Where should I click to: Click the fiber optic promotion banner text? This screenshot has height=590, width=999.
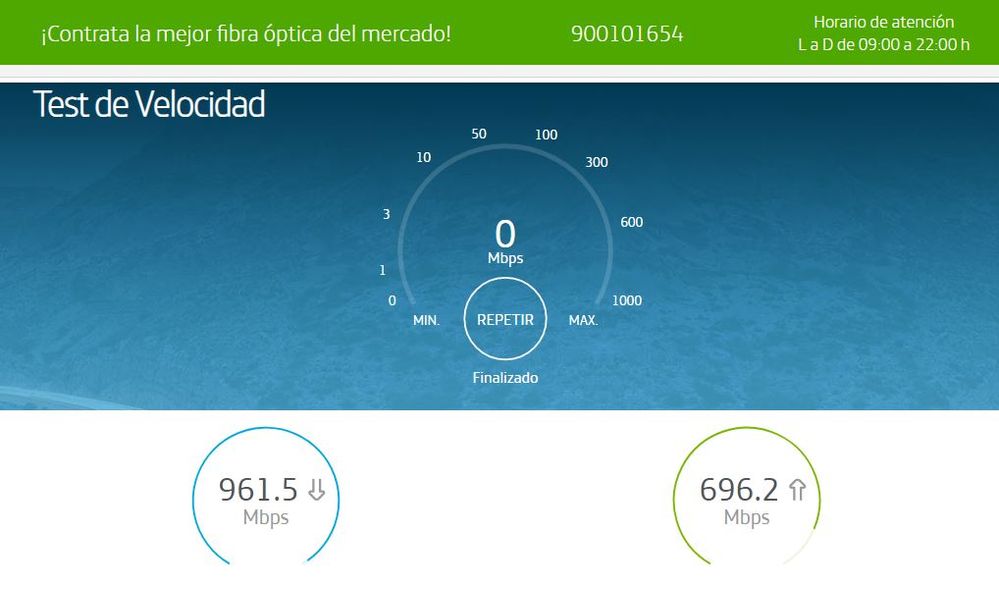click(x=246, y=34)
